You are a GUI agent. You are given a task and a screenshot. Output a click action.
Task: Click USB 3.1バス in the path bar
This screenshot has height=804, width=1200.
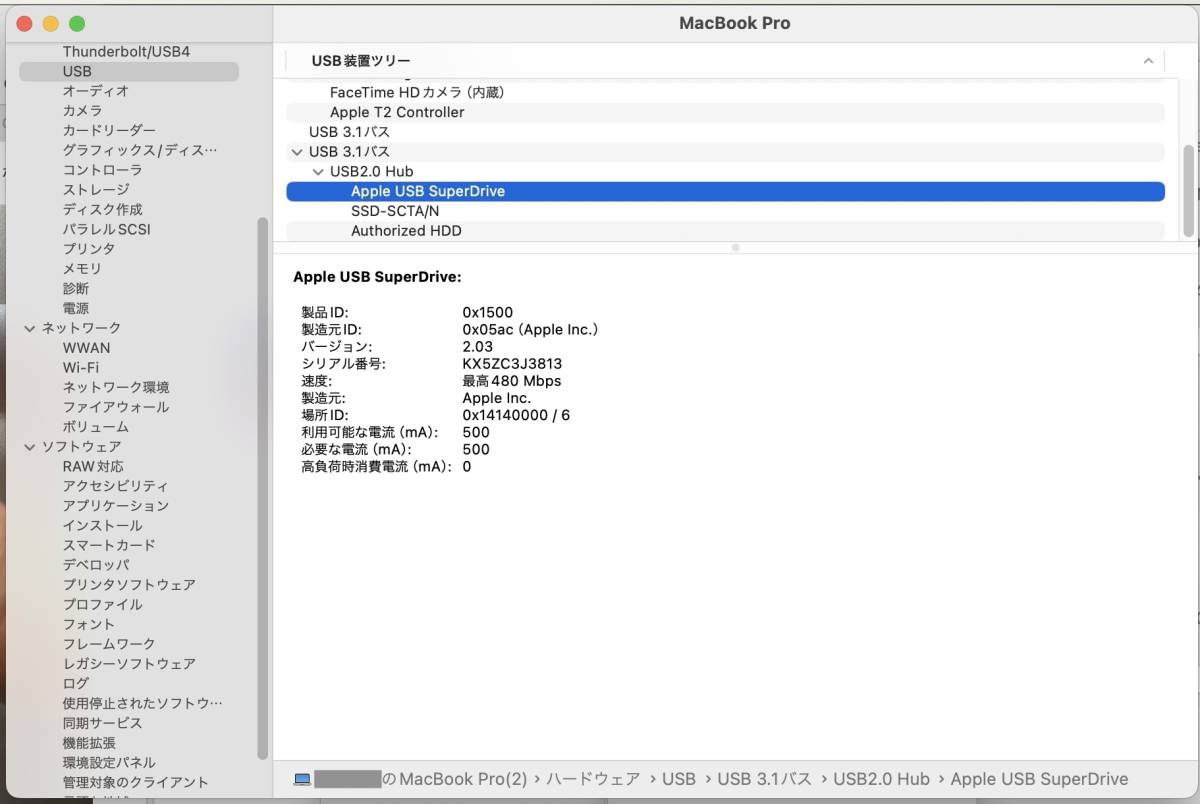tap(764, 779)
